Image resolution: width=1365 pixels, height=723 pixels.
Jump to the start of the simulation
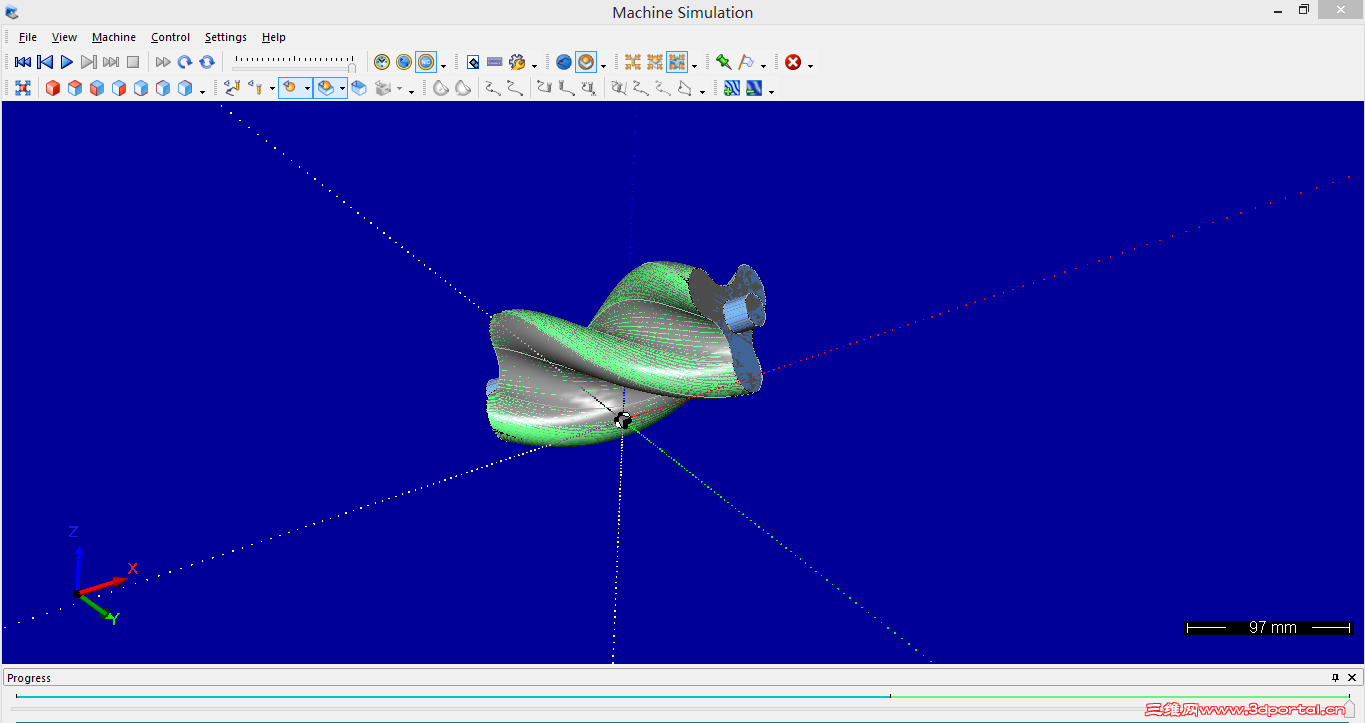[x=23, y=62]
